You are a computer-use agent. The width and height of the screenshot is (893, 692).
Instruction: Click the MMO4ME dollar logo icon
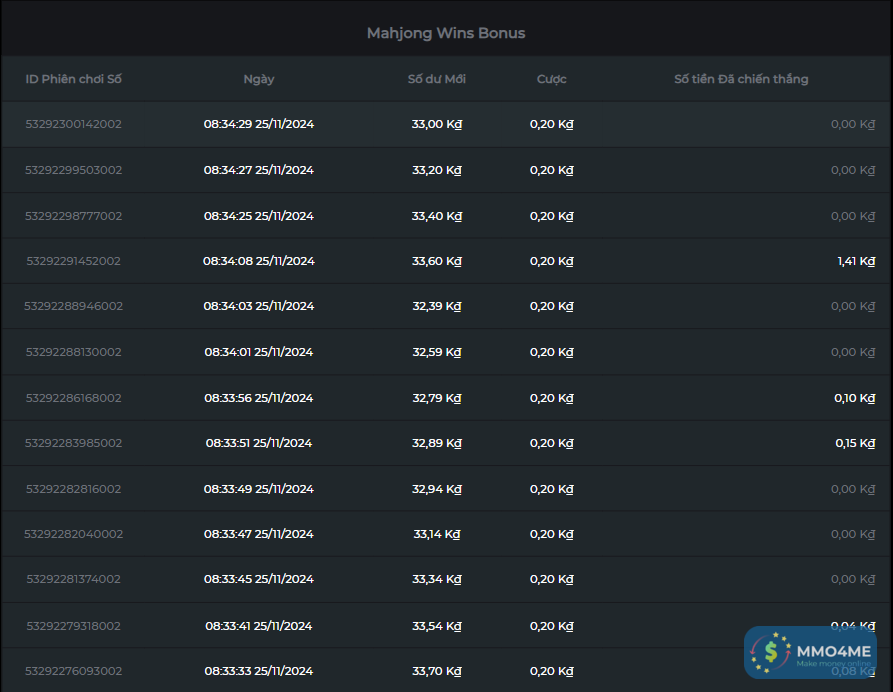pyautogui.click(x=771, y=652)
